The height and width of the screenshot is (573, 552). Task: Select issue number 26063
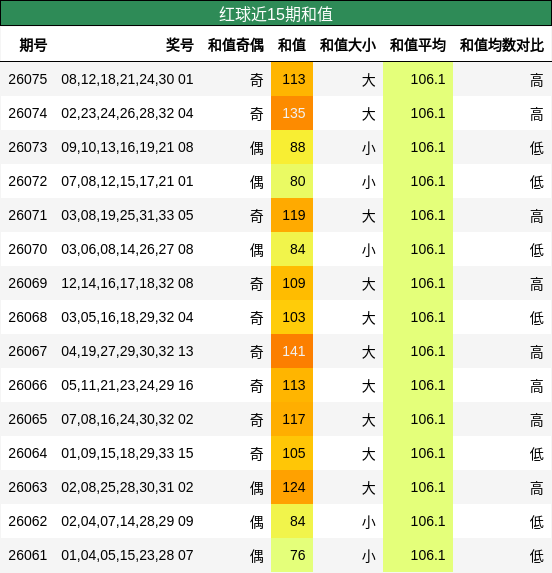pos(28,487)
